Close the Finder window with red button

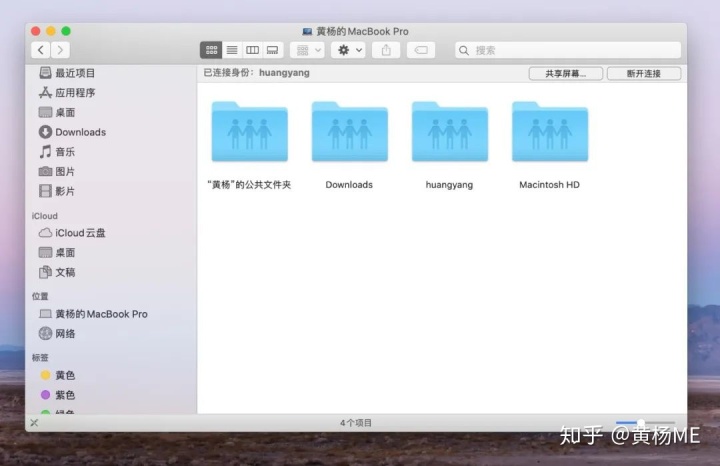click(36, 31)
